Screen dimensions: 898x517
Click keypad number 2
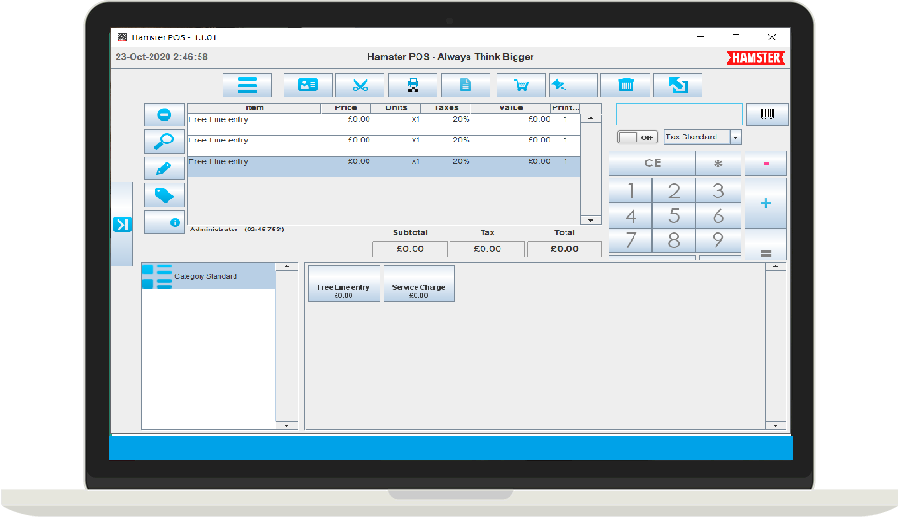(x=674, y=191)
